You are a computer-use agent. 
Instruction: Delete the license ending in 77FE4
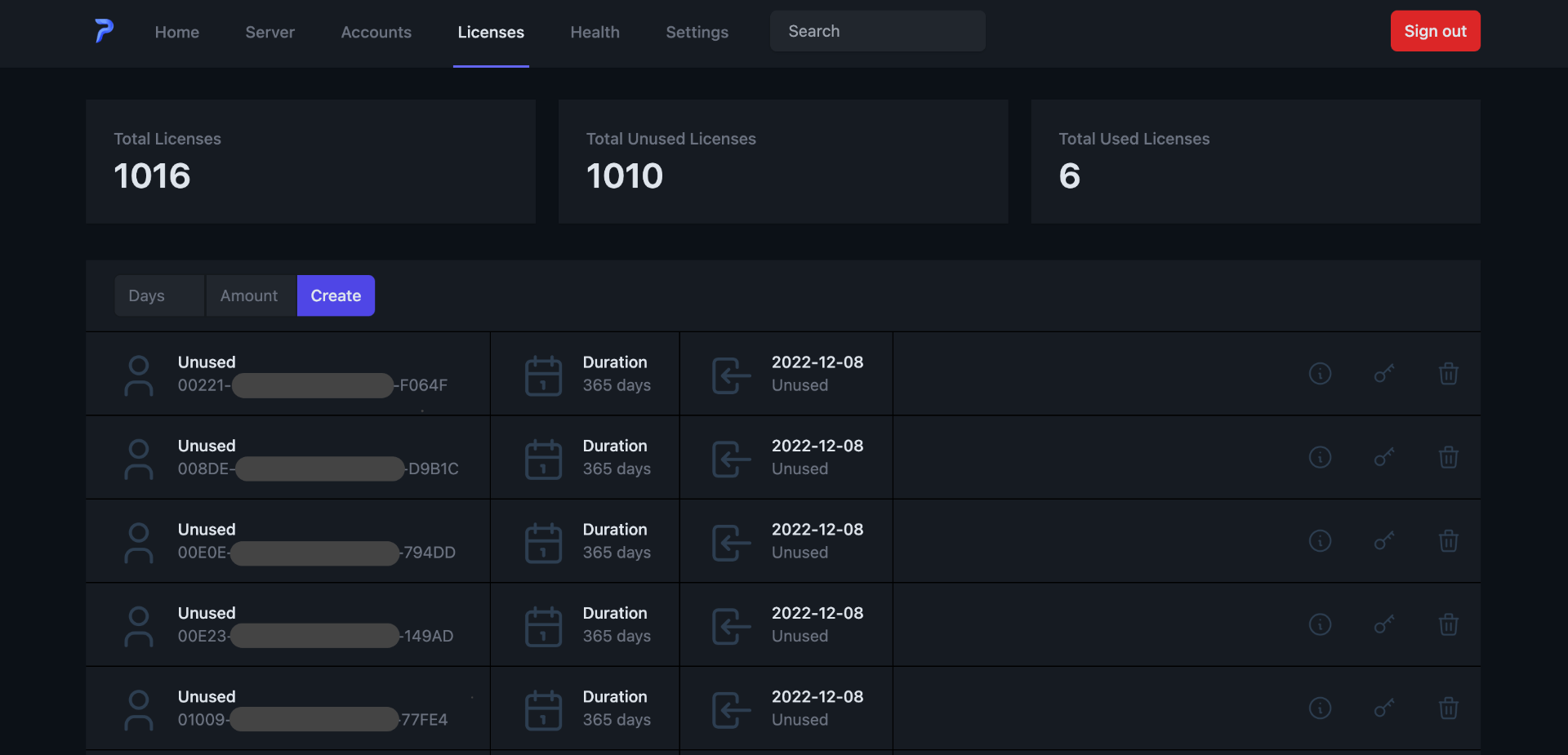point(1448,708)
